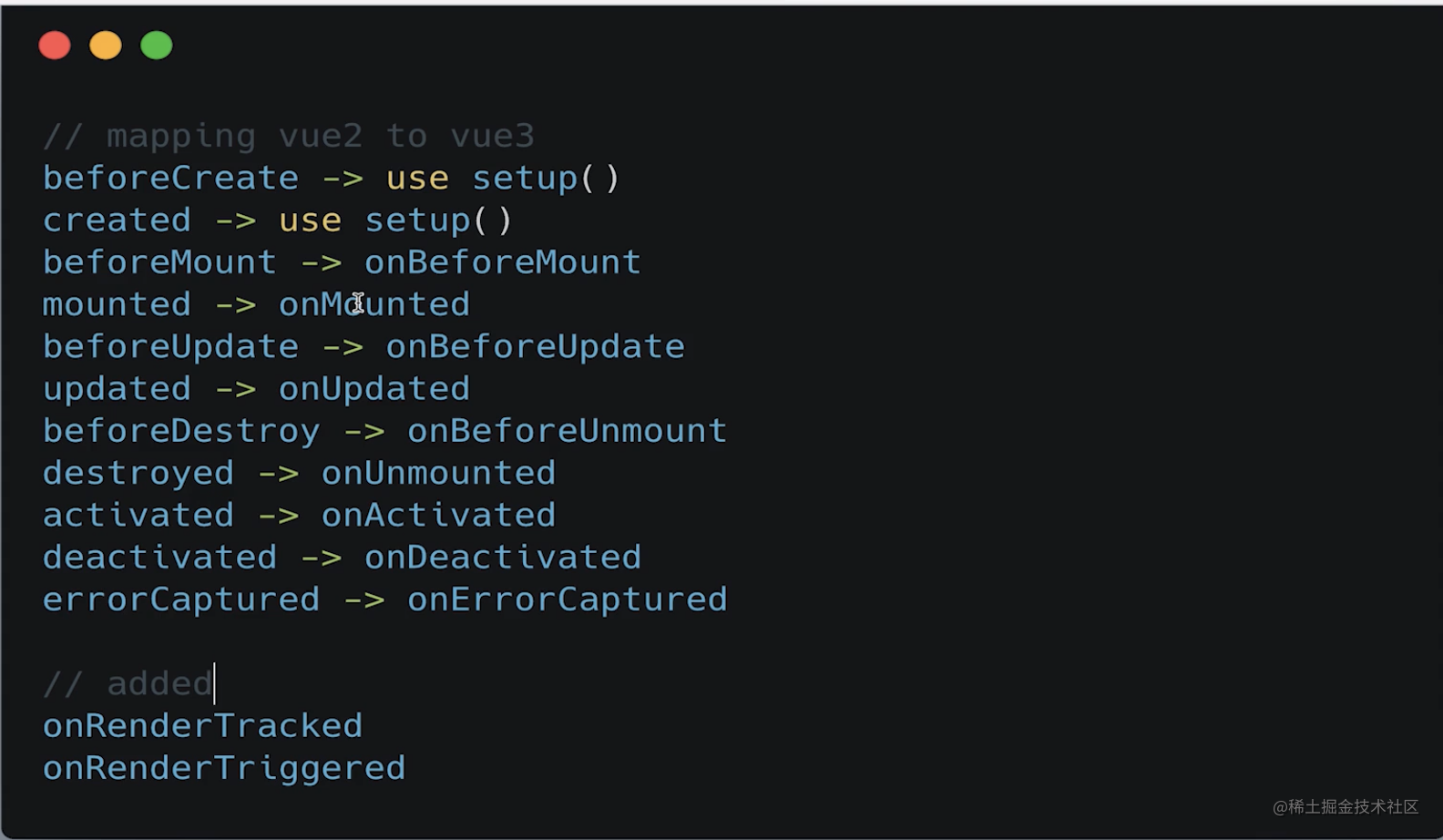Select the beforeUpdate mapping line
Image resolution: width=1443 pixels, height=840 pixels.
(x=363, y=345)
